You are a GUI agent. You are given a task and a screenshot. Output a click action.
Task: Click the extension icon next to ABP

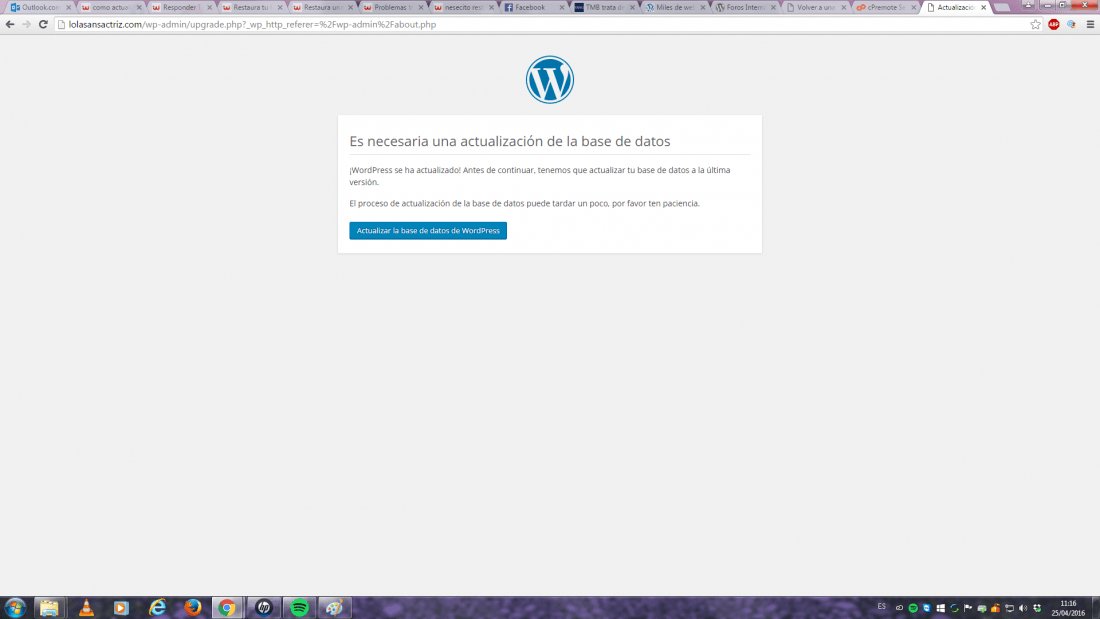pos(1071,25)
